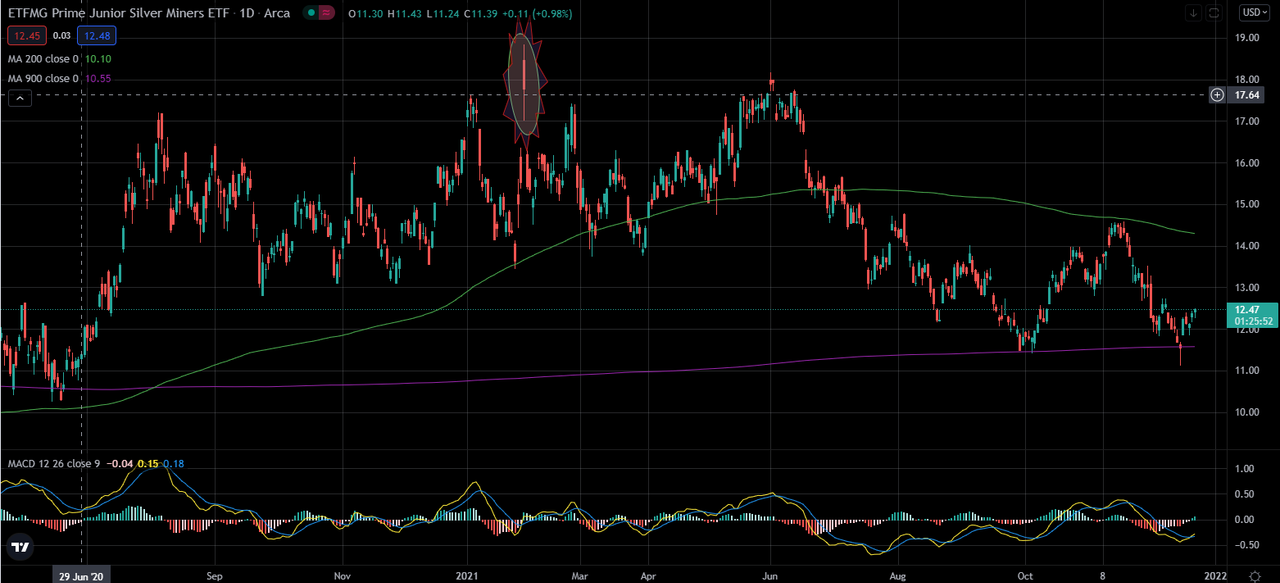
Task: Click the 10.00 price scale label
Action: pos(1246,412)
